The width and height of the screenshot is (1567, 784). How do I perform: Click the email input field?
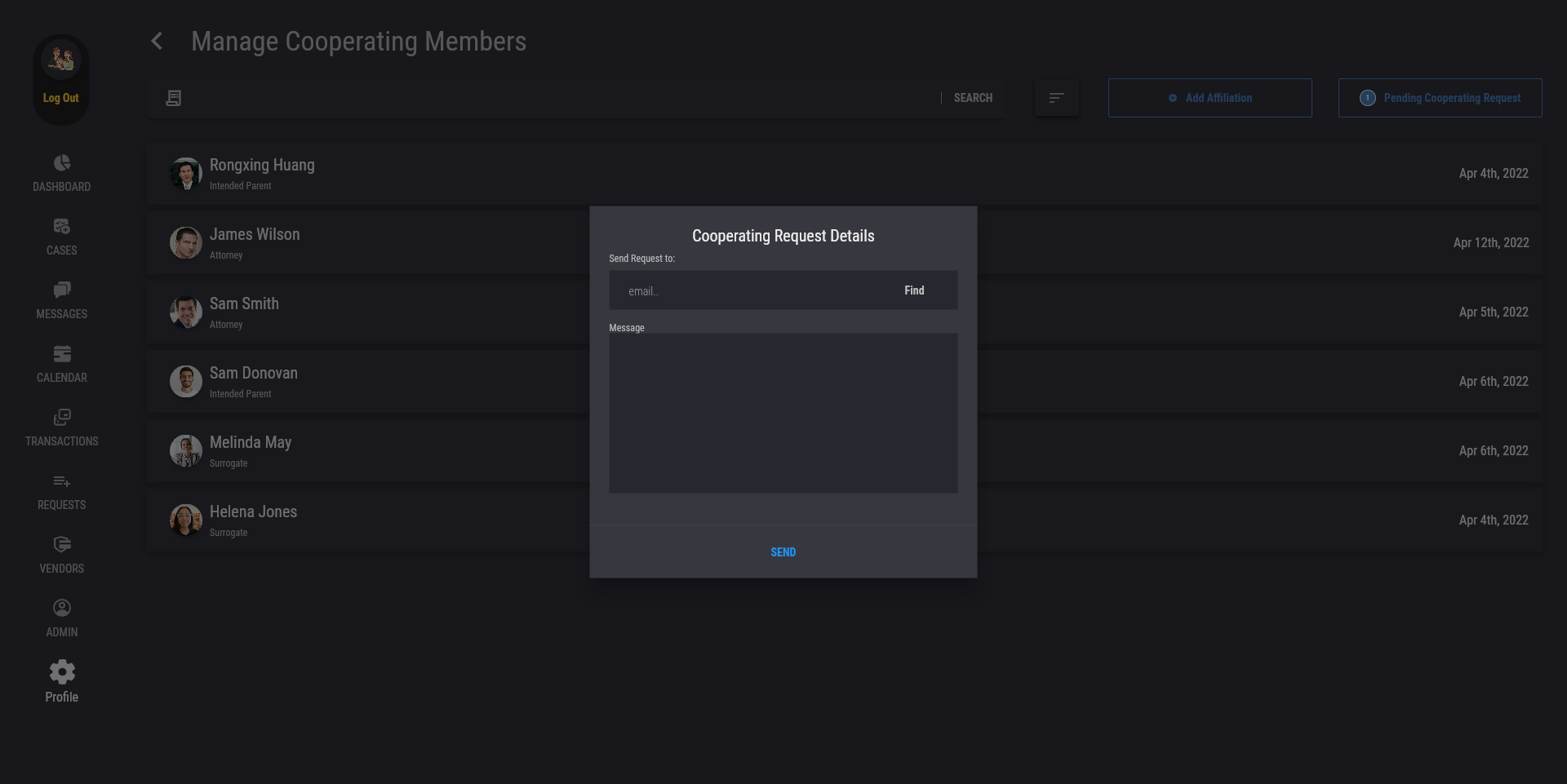[751, 290]
